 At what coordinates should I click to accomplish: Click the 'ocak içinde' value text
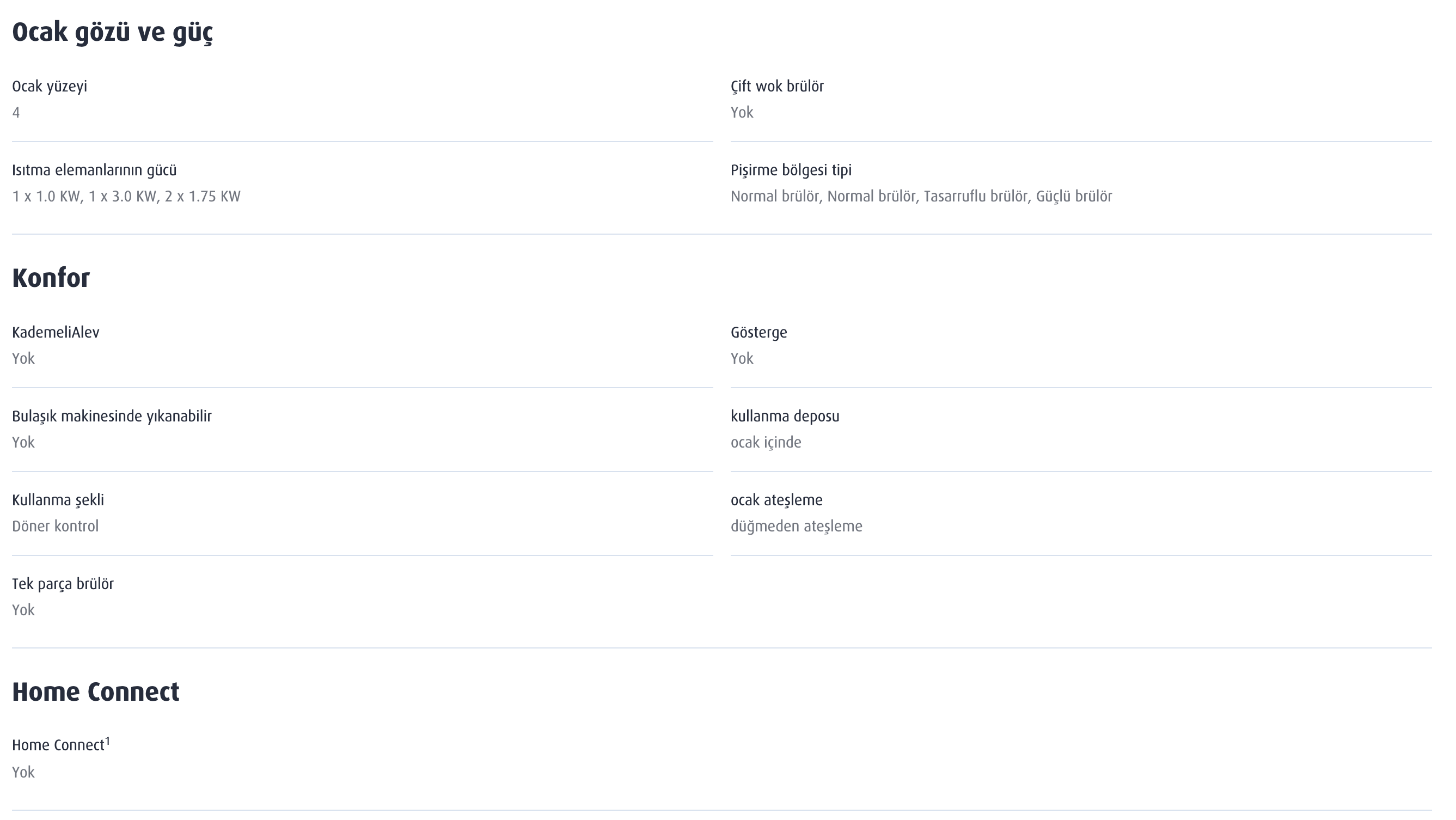click(766, 443)
